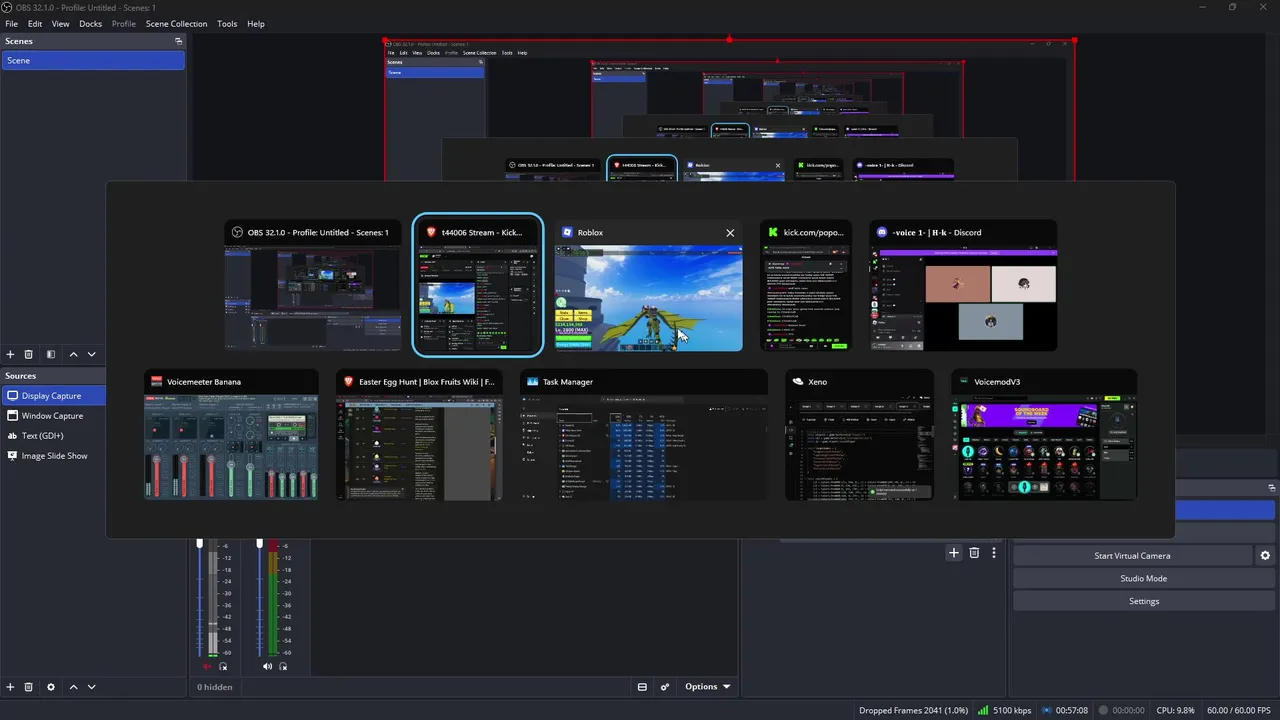Adjust first mixer channel volume fader

(199, 544)
